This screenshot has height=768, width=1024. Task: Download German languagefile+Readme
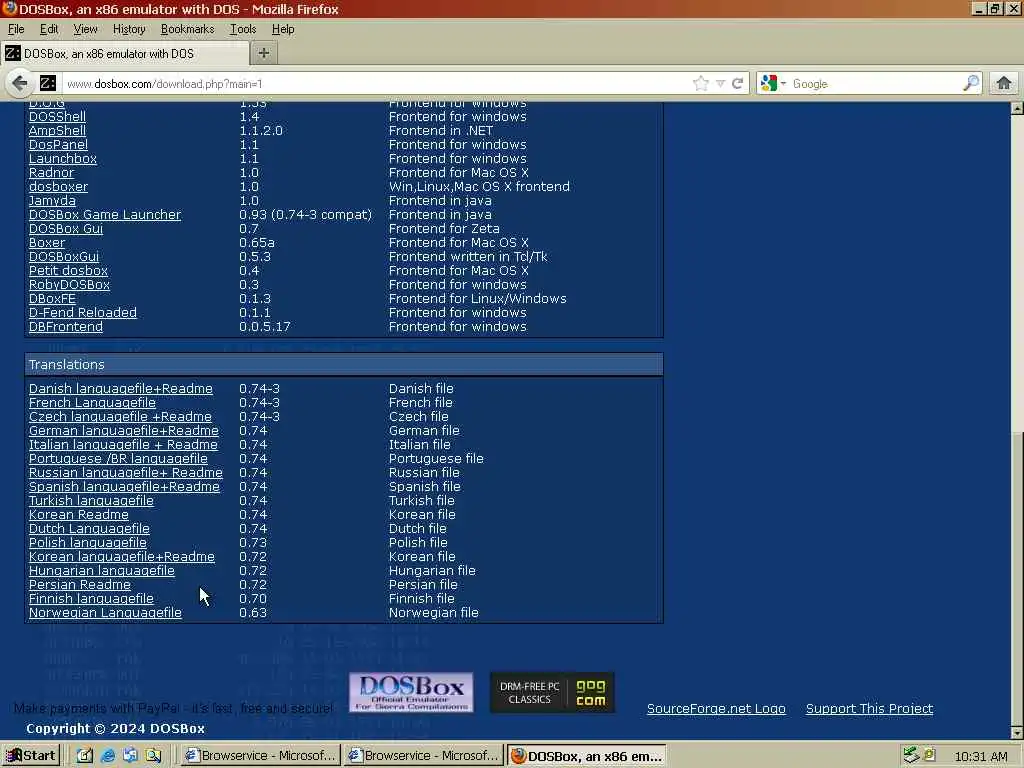[123, 431]
